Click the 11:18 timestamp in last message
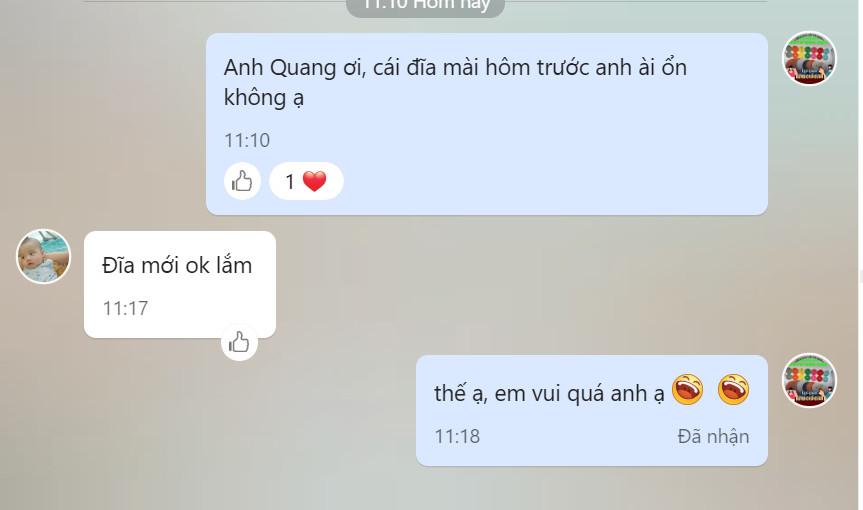The image size is (863, 510). tap(457, 436)
